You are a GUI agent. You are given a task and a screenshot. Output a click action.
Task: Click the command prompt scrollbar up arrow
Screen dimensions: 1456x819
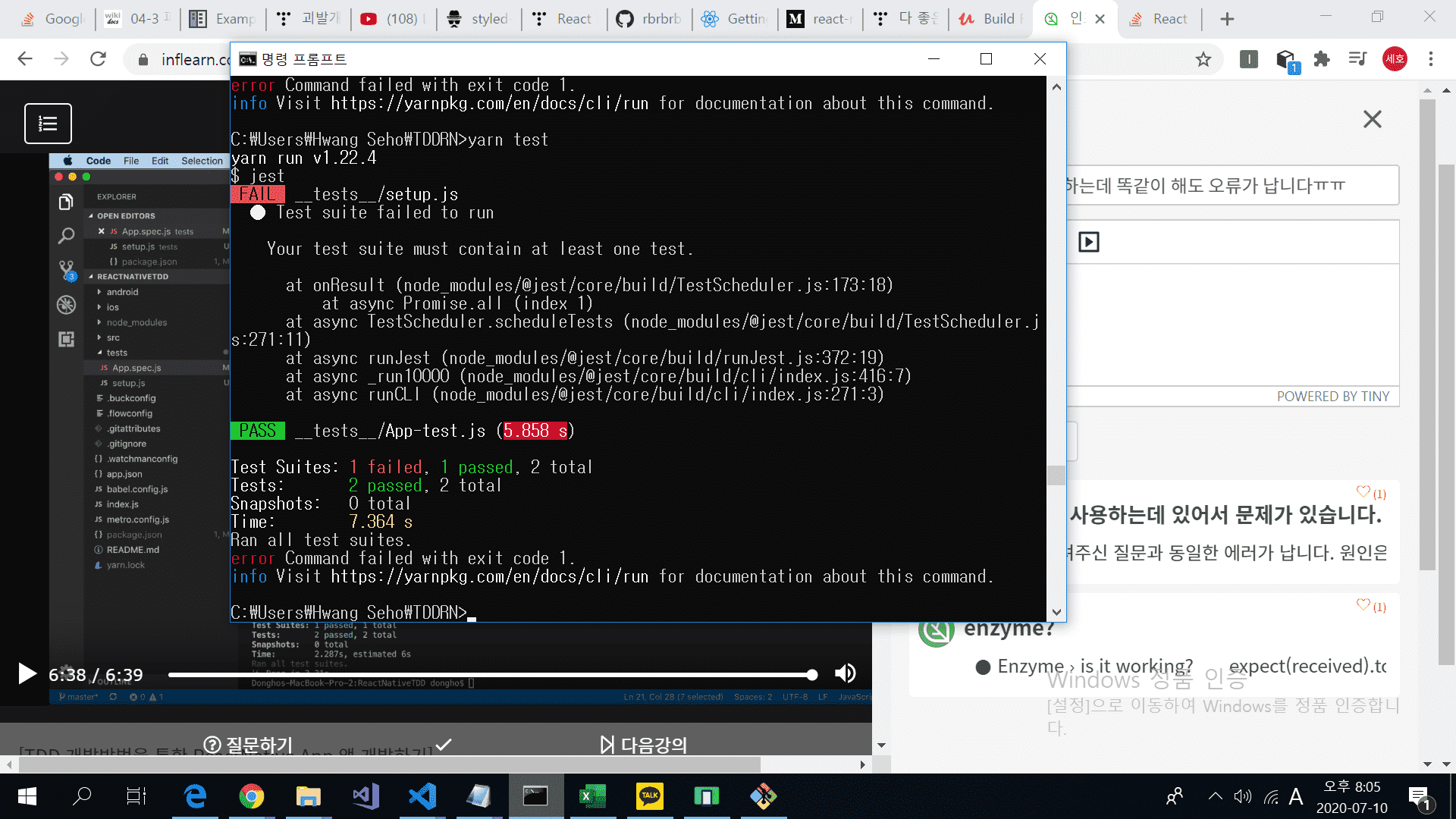tap(1056, 86)
